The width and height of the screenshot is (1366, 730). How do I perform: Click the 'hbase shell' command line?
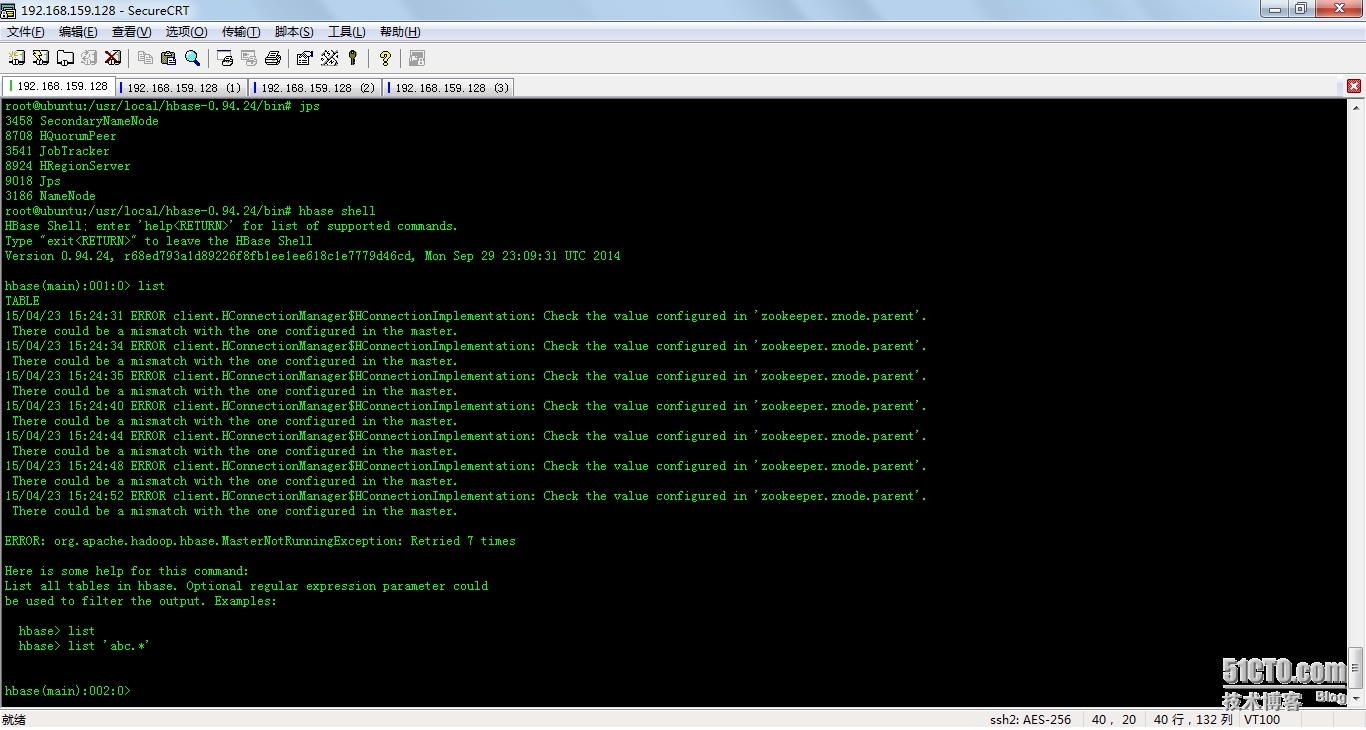[190, 211]
